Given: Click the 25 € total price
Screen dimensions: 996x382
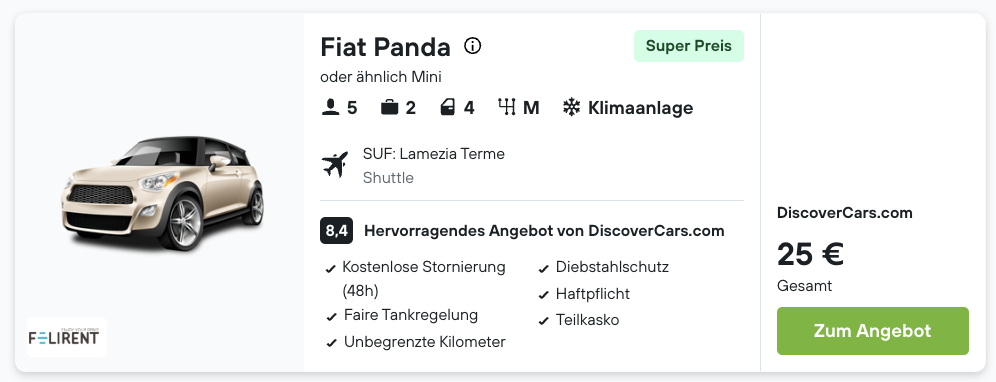Looking at the screenshot, I should pyautogui.click(x=810, y=254).
